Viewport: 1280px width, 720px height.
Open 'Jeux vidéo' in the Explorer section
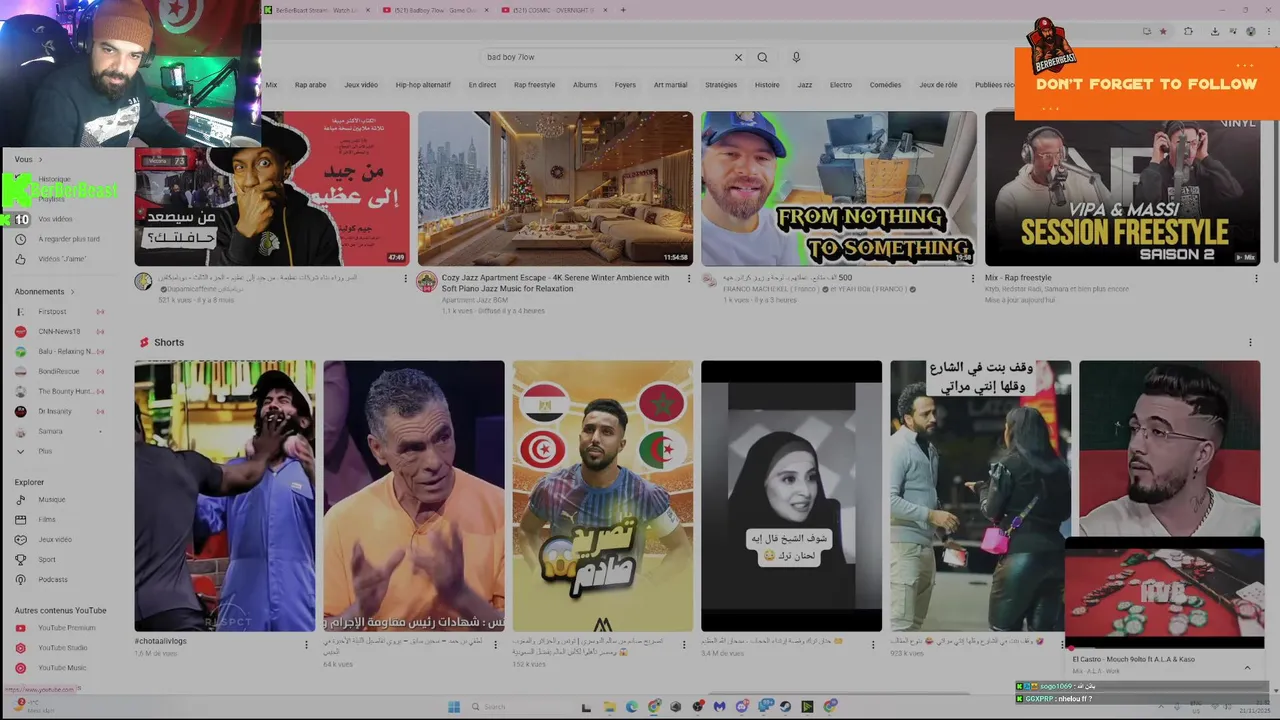tap(55, 540)
